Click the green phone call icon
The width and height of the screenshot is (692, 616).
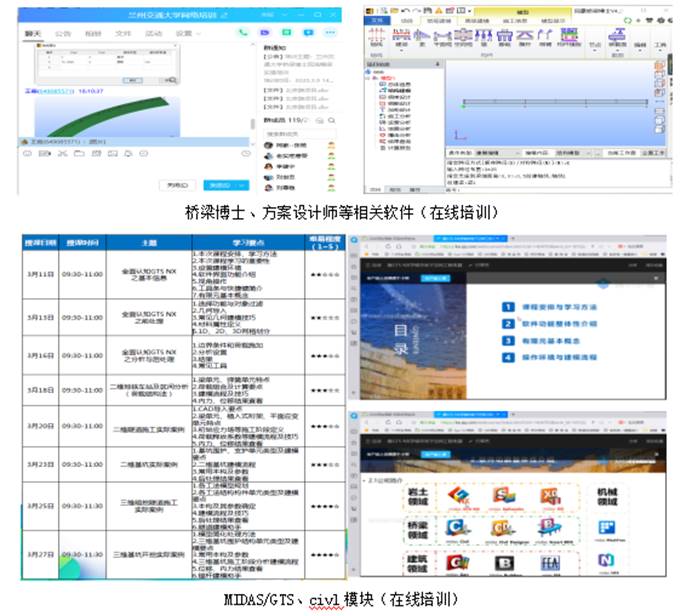pyautogui.click(x=244, y=33)
